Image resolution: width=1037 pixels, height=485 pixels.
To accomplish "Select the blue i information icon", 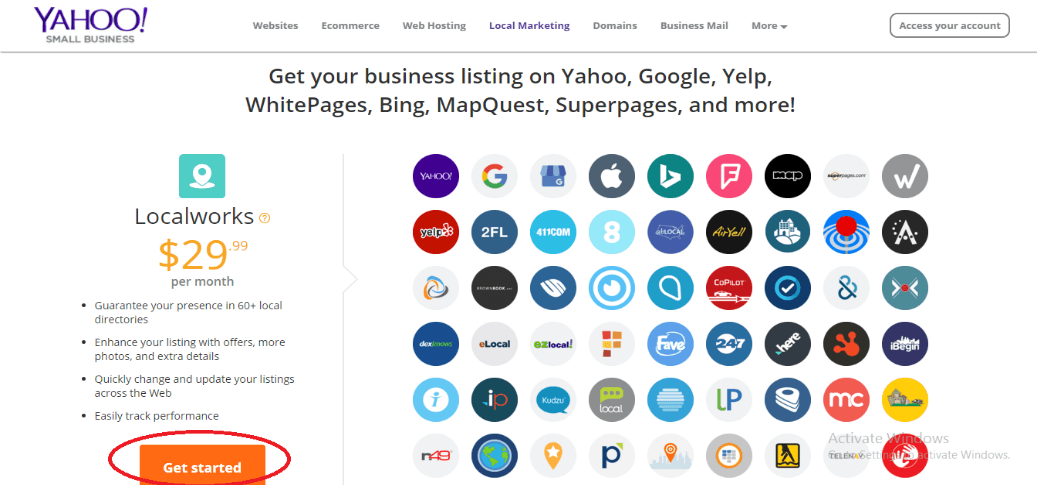I will 436,400.
